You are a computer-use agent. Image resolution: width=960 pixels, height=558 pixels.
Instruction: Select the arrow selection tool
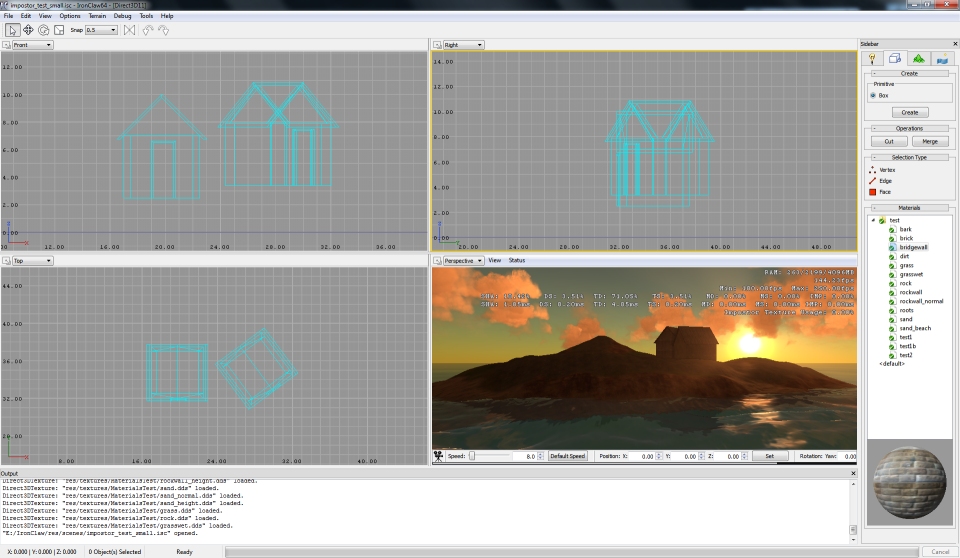coord(11,30)
